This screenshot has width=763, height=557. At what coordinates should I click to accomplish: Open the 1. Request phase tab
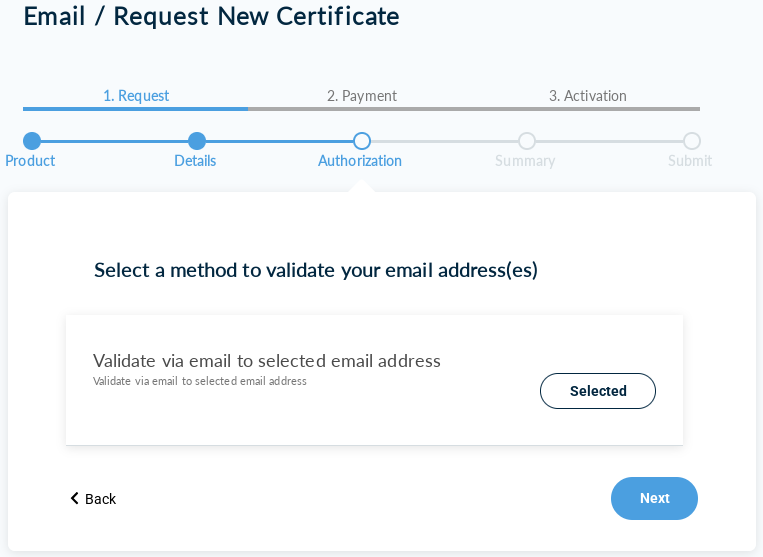coord(136,96)
